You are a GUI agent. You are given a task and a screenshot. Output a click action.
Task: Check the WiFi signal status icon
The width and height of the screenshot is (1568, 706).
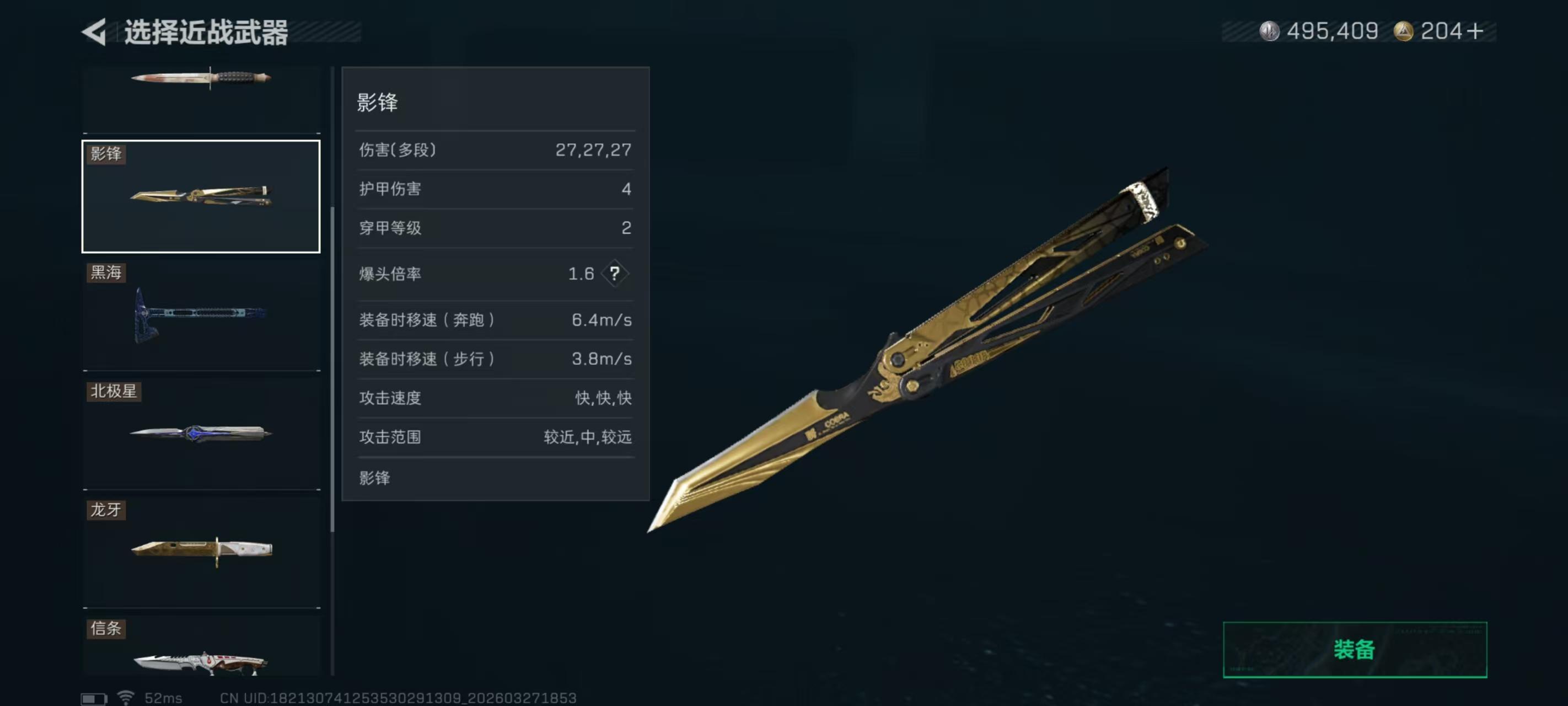pos(126,698)
